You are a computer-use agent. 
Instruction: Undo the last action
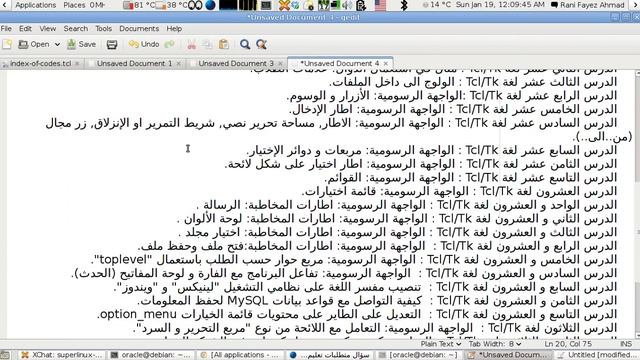pyautogui.click(x=144, y=44)
